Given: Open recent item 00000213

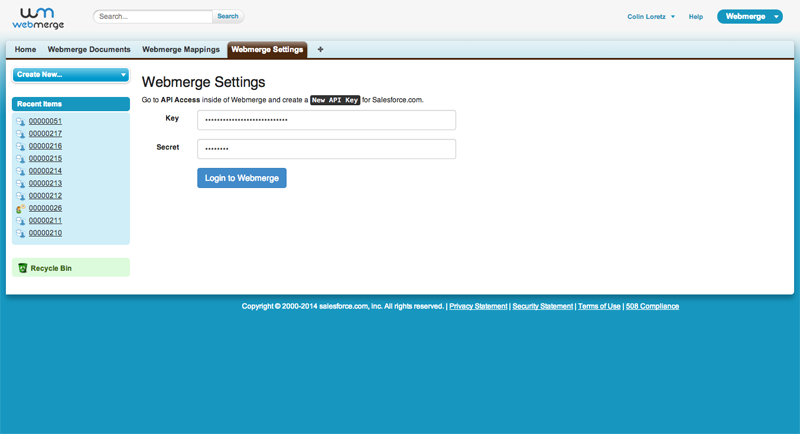Looking at the screenshot, I should (45, 183).
